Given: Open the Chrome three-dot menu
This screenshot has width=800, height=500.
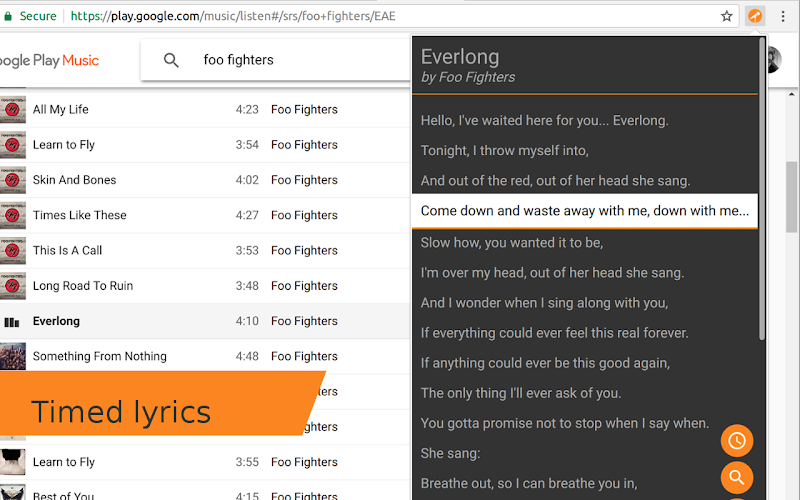Looking at the screenshot, I should 783,16.
